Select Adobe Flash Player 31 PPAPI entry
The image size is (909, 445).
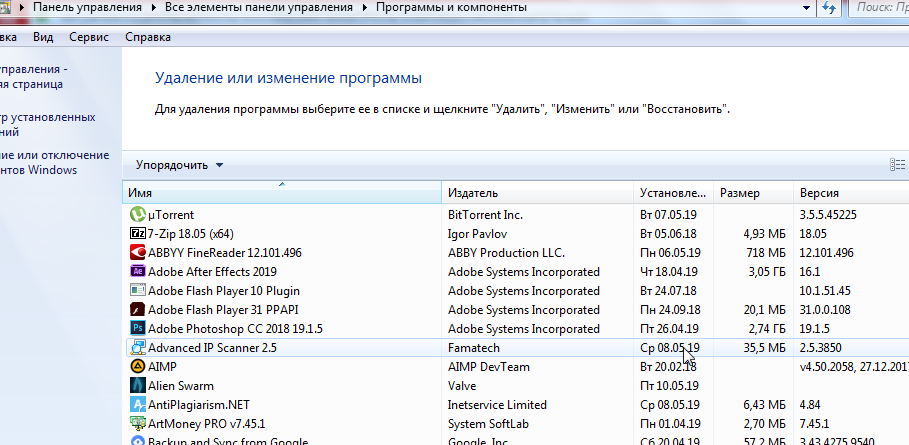(223, 310)
